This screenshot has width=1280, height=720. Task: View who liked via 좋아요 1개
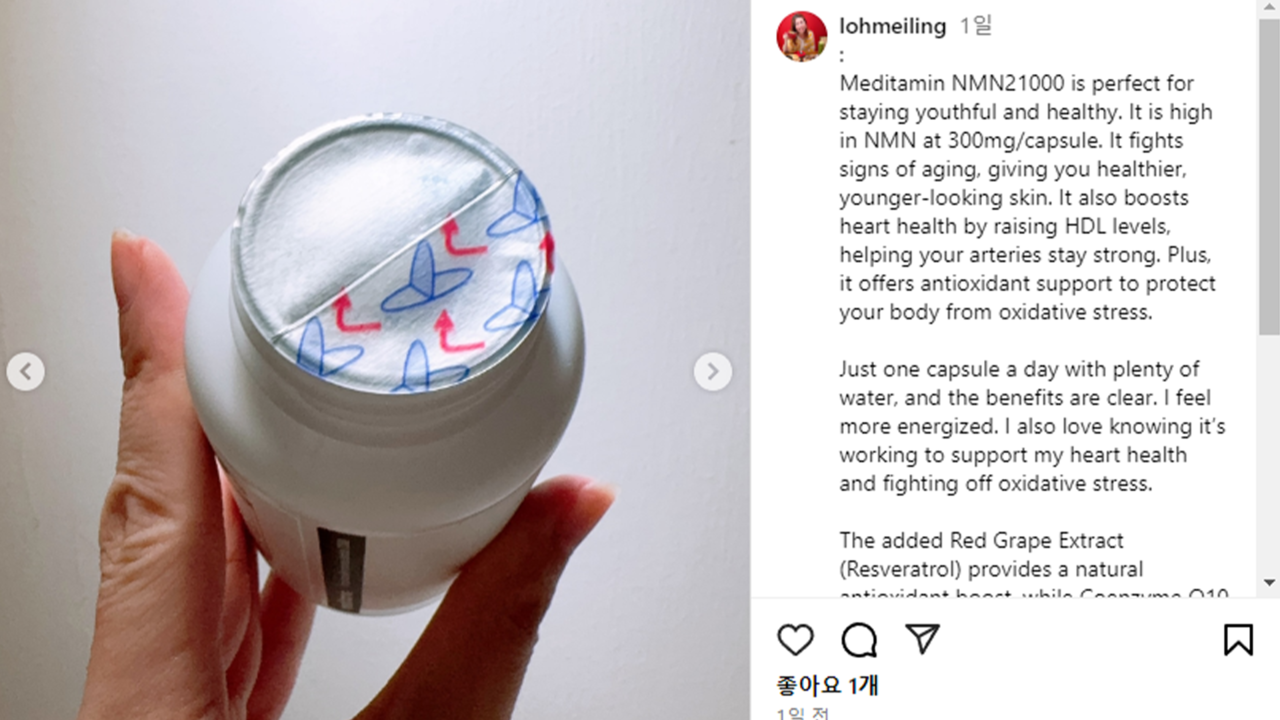point(827,686)
